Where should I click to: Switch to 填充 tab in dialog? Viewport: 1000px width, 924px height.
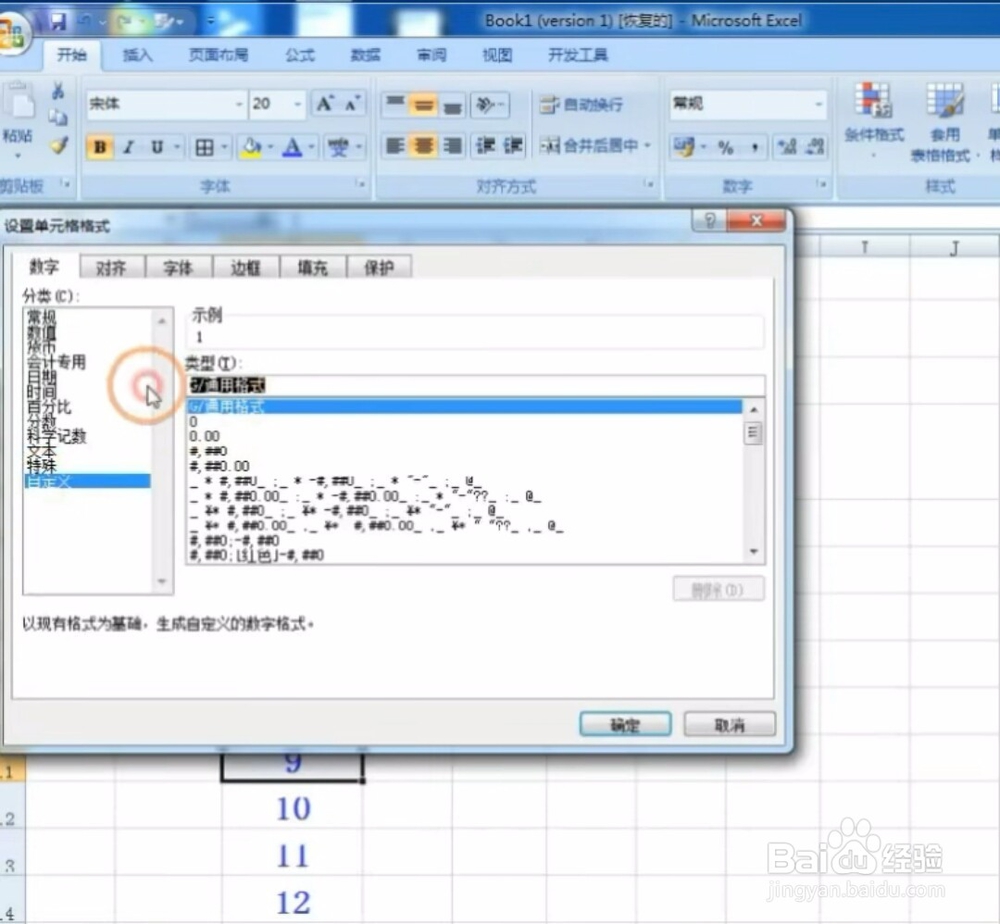pyautogui.click(x=312, y=267)
